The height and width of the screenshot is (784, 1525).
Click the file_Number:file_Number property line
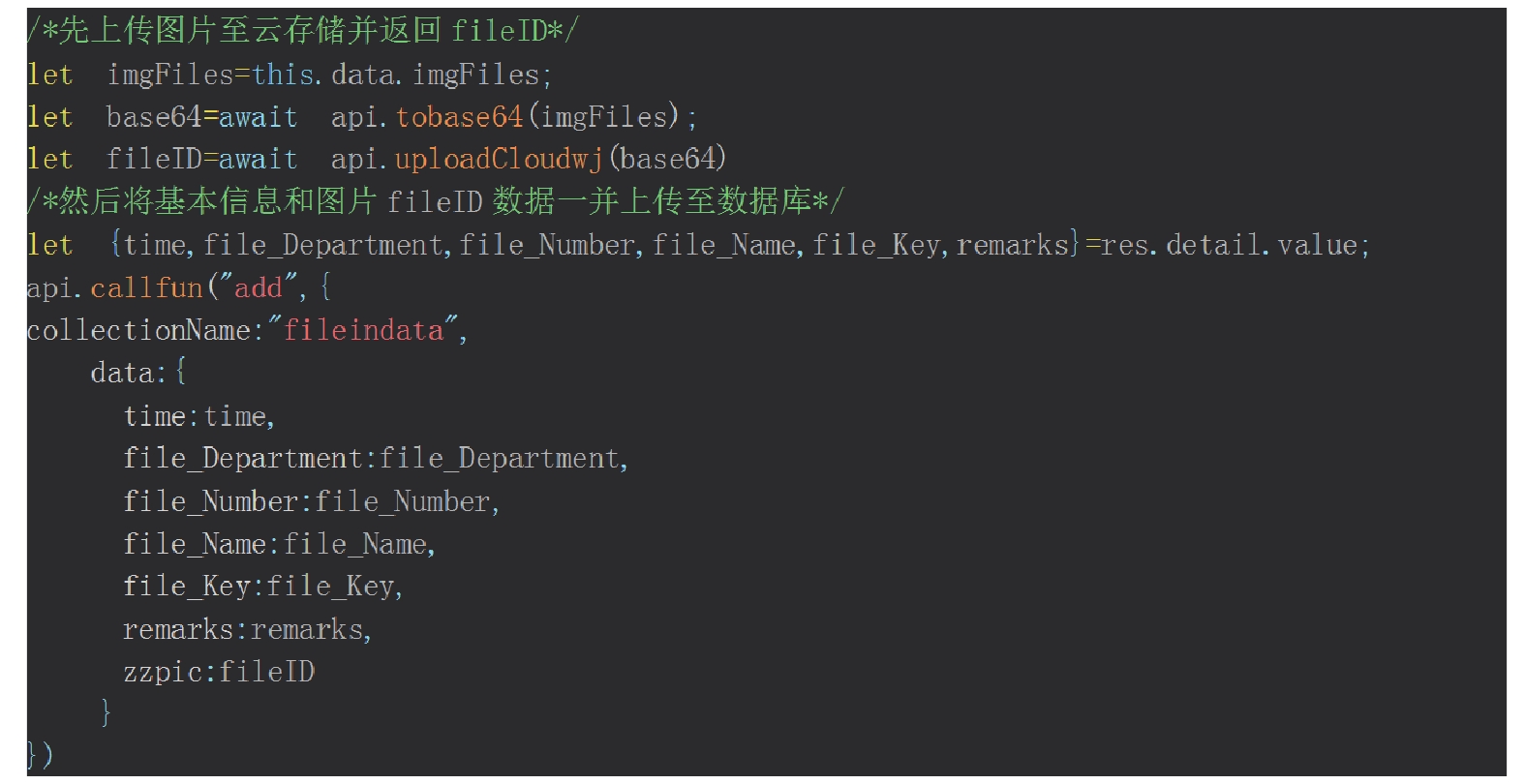point(311,501)
